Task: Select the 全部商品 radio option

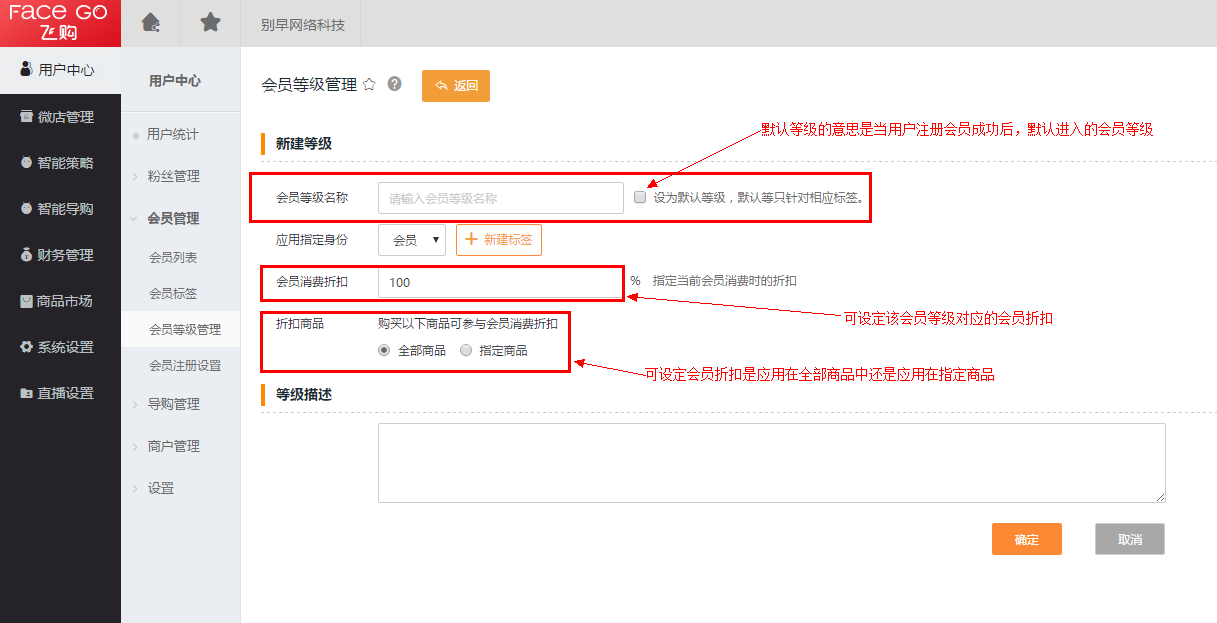Action: click(384, 351)
